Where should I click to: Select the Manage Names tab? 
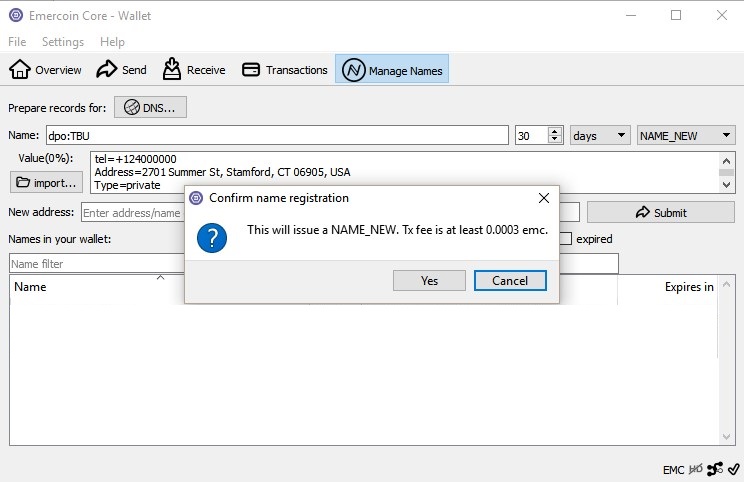(x=392, y=70)
